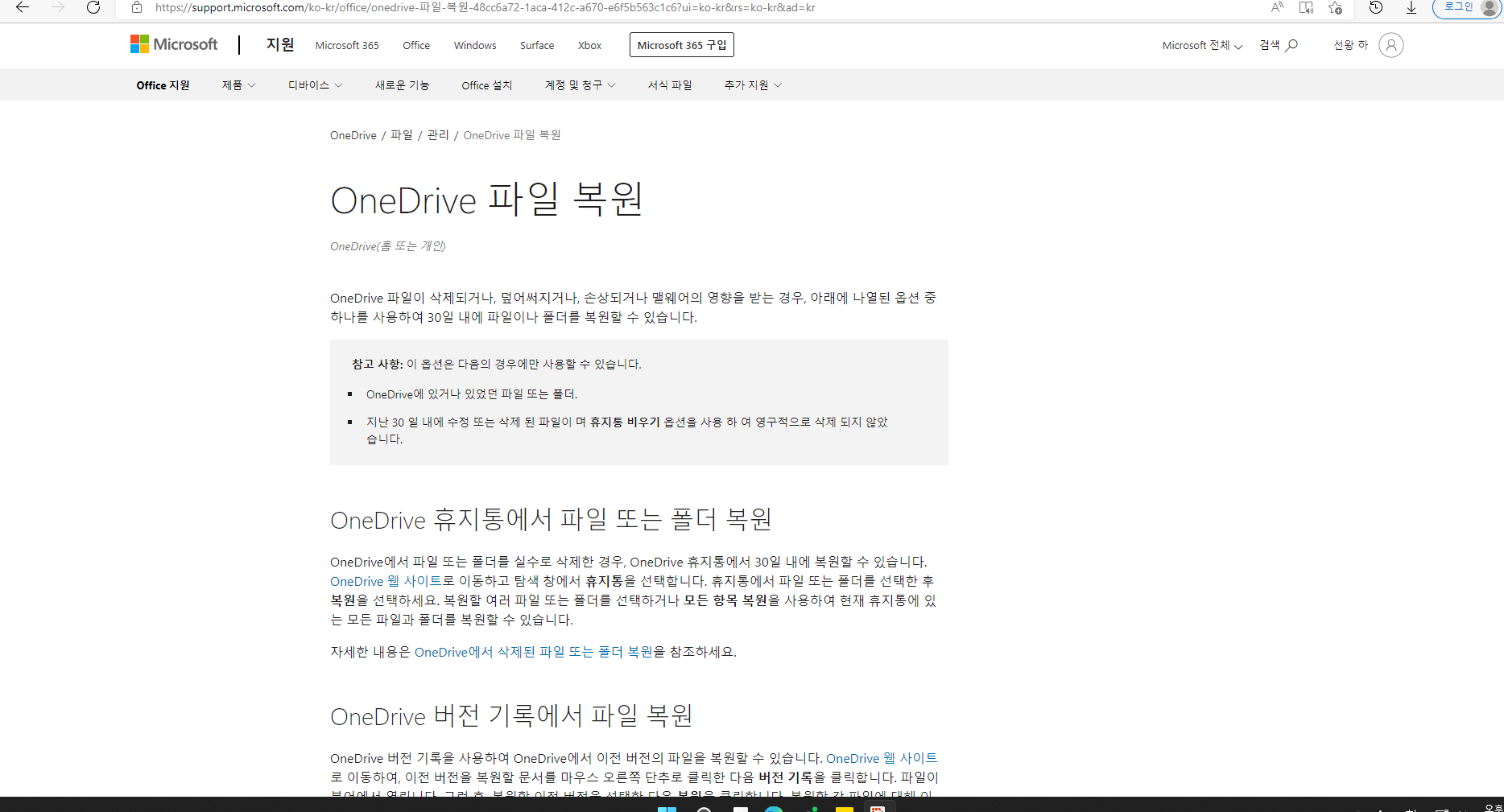
Task: Expand the 추가 지원 menu
Action: [x=753, y=85]
